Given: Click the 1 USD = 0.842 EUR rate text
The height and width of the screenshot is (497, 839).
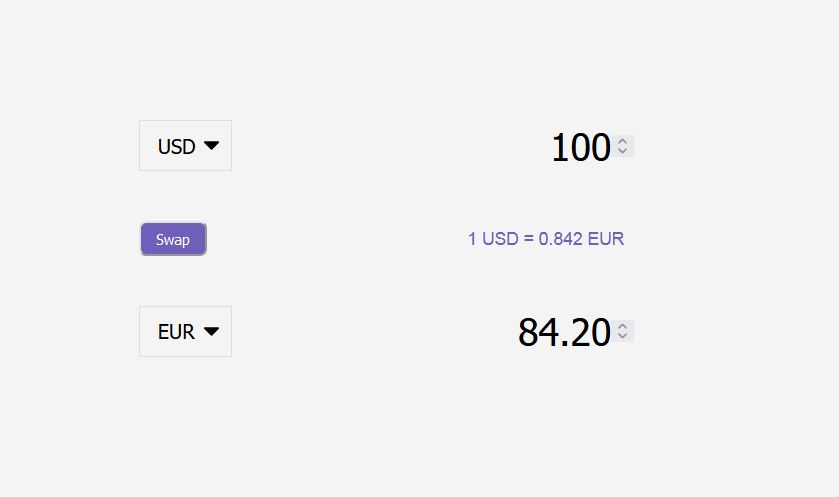Looking at the screenshot, I should point(546,239).
